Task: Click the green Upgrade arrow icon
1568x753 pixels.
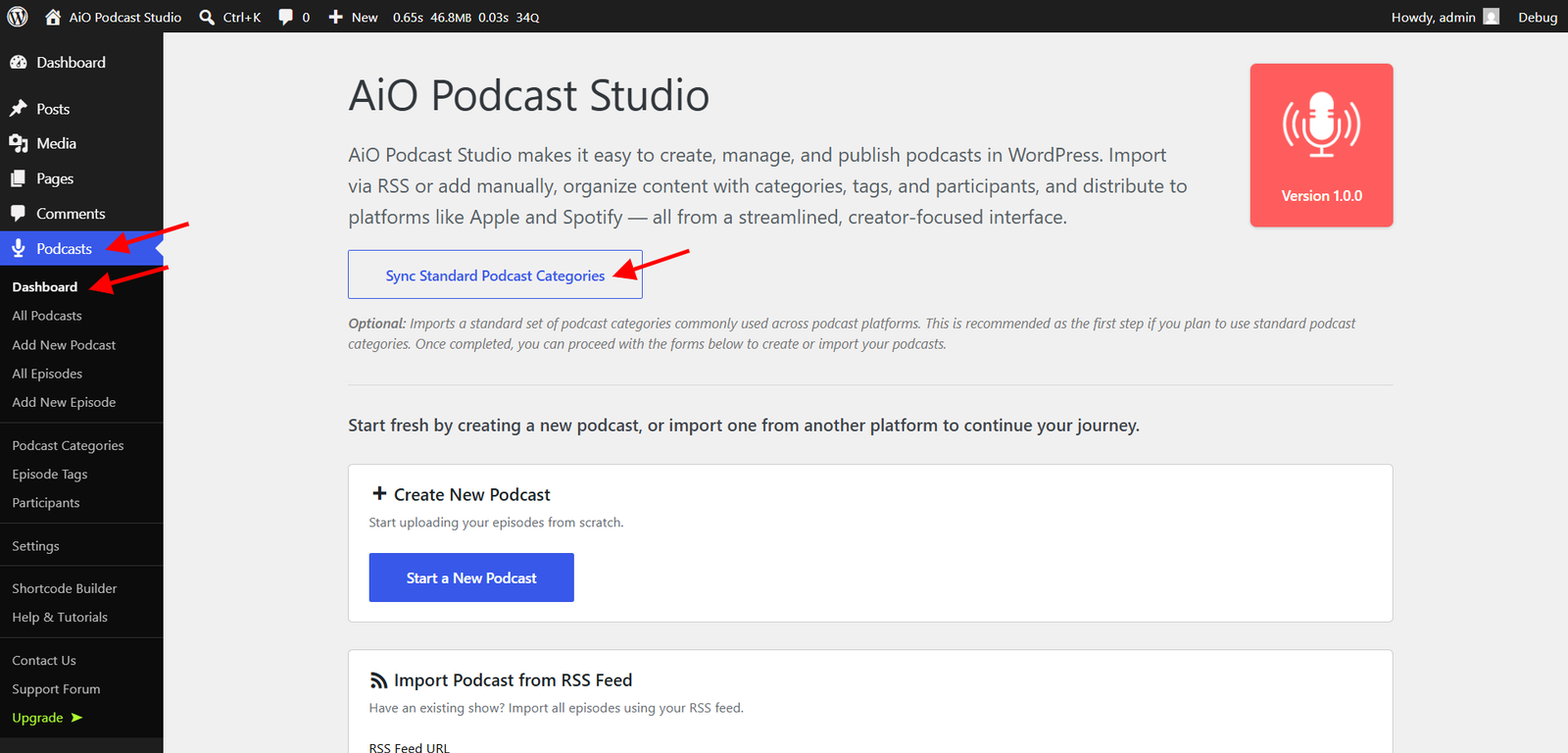Action: pyautogui.click(x=76, y=718)
